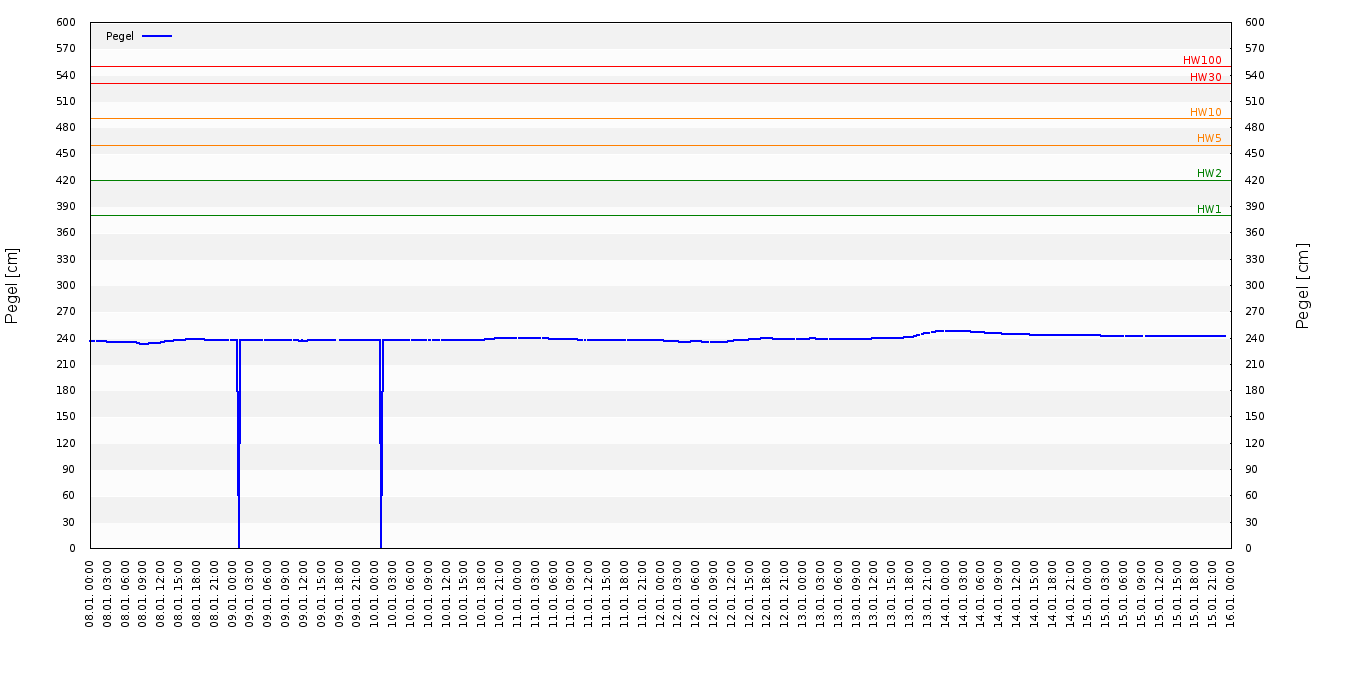Viewport: 1350px width, 700px height.
Task: Click the water level peak near 14.01. 00:00
Action: 950,331
